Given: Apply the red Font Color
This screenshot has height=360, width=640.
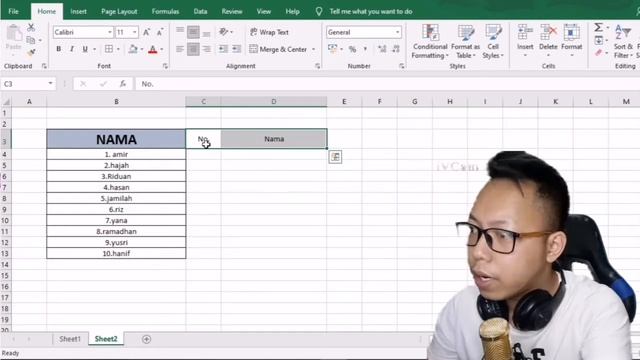Looking at the screenshot, I should 153,49.
